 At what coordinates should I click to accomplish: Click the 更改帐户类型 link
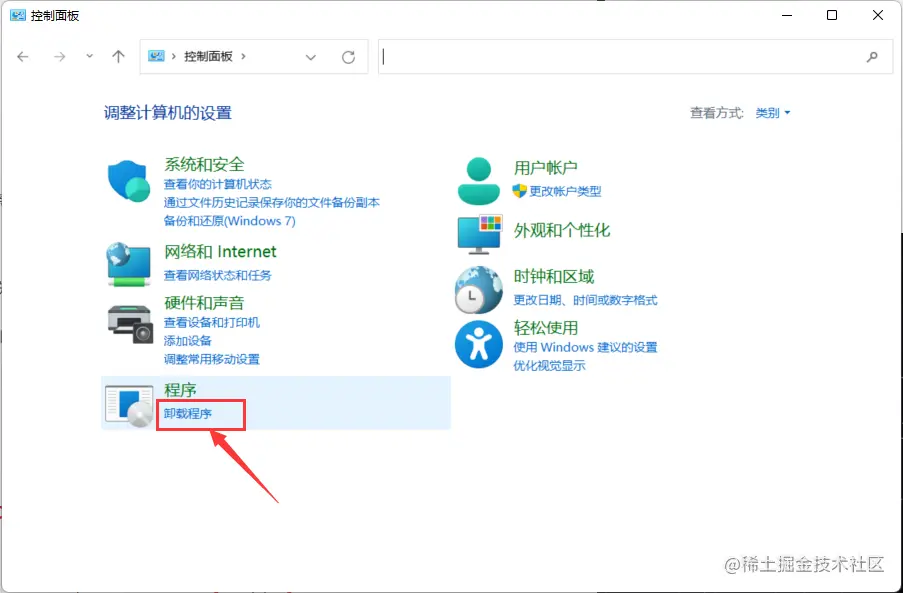(566, 191)
